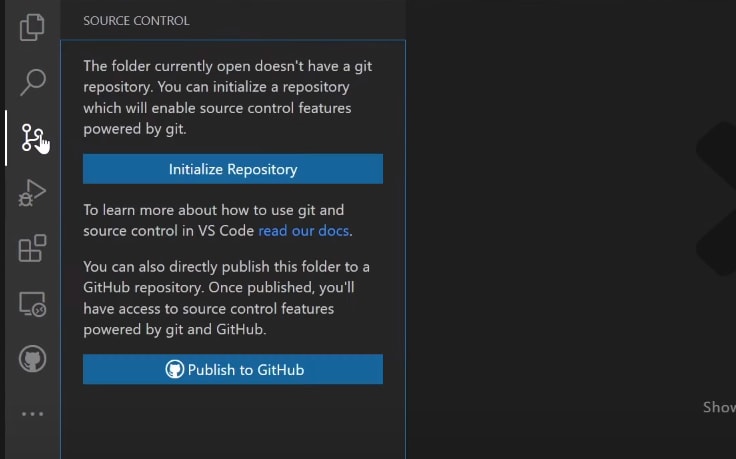The width and height of the screenshot is (736, 459).
Task: Click the Publish to GitHub button
Action: coord(233,369)
